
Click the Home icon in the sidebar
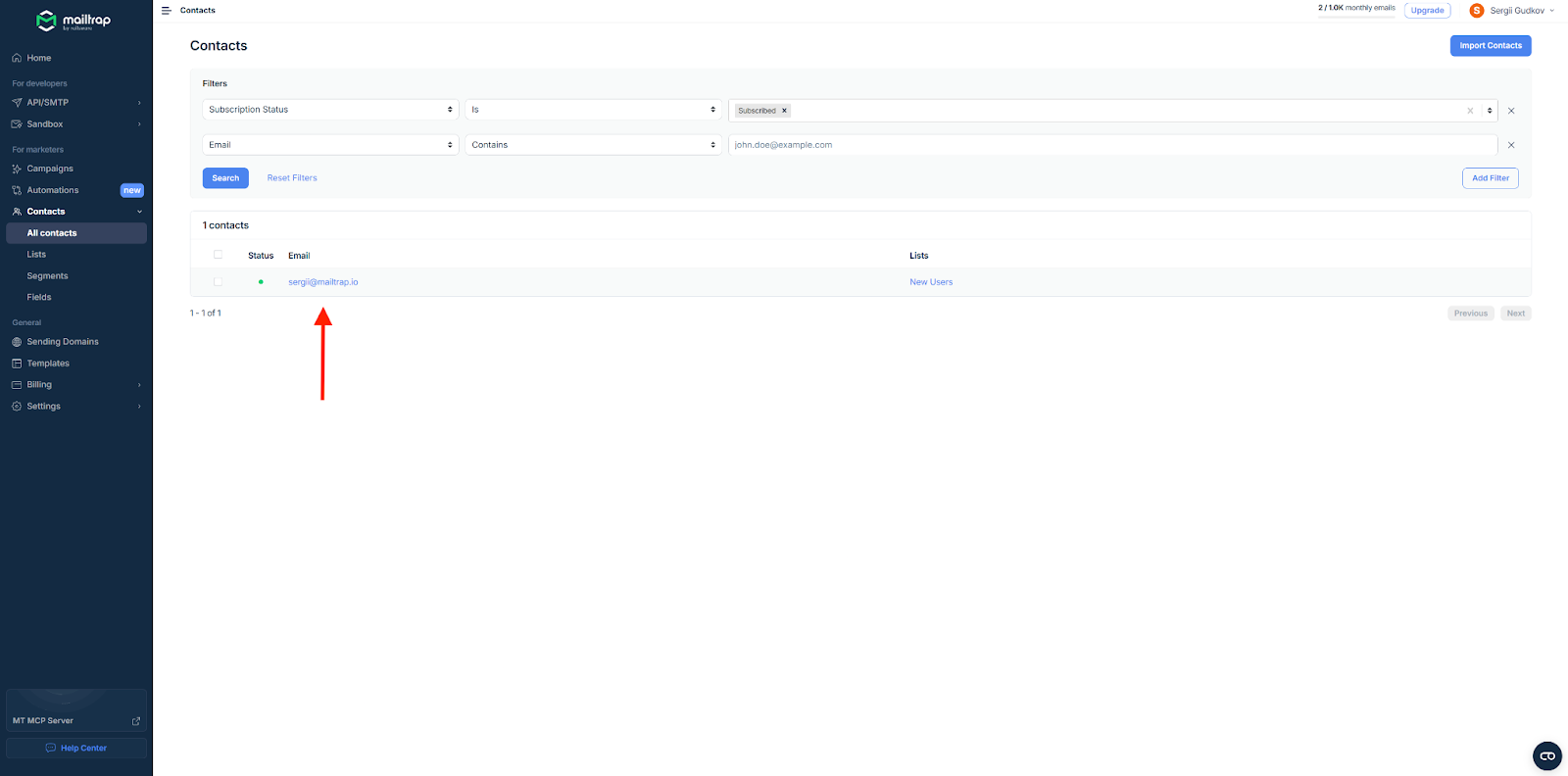pyautogui.click(x=17, y=58)
